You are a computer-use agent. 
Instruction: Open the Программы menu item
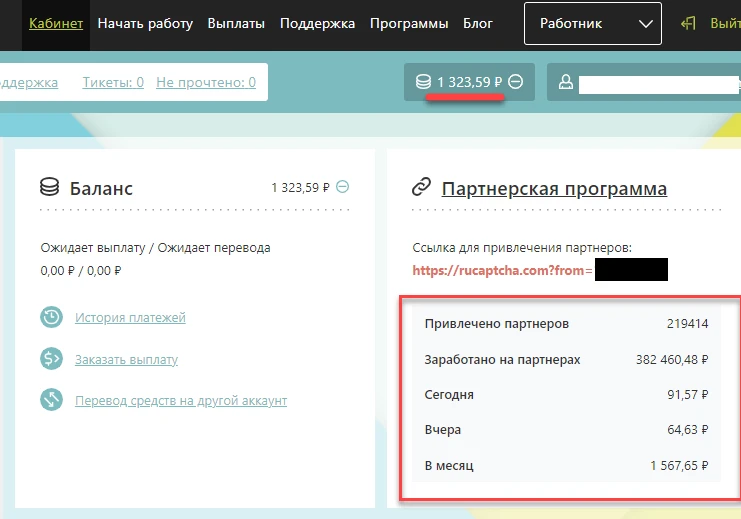(x=409, y=24)
